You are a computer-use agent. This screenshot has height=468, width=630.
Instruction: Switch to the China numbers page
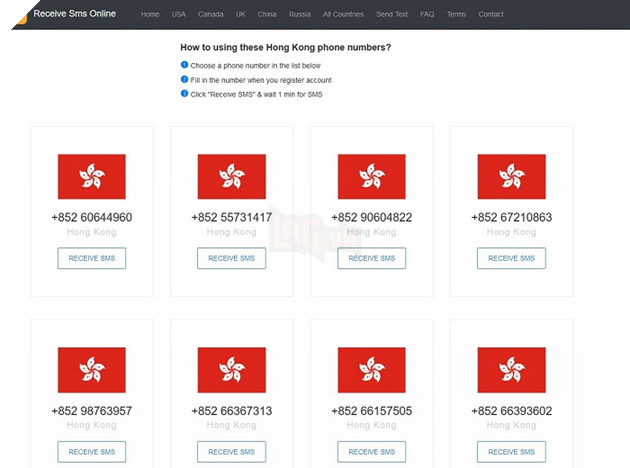coord(267,15)
